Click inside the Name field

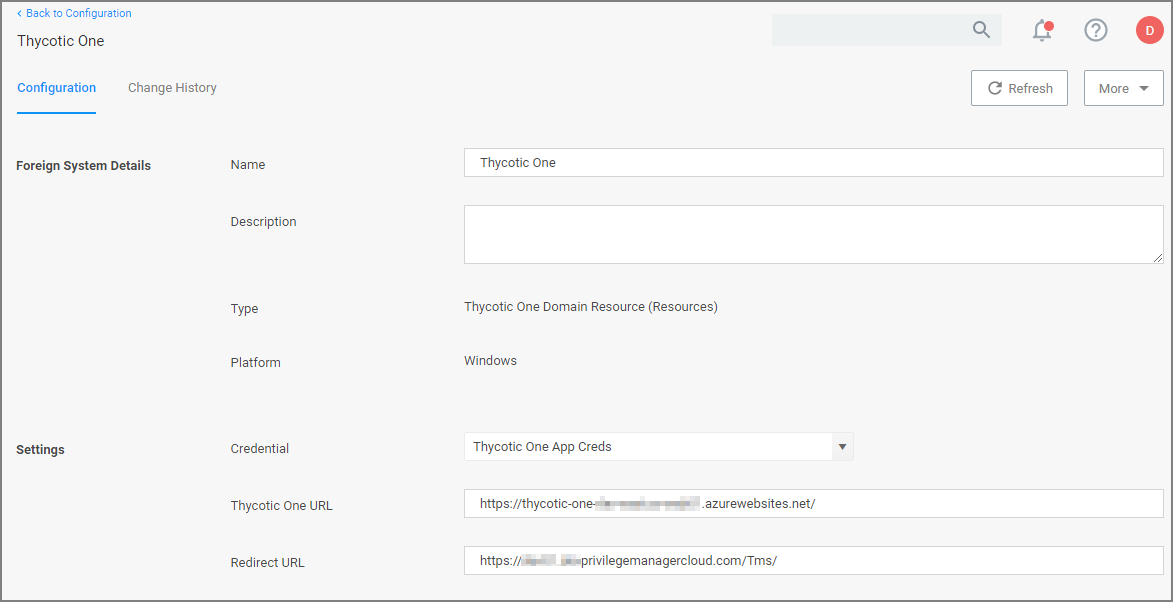tap(700, 162)
